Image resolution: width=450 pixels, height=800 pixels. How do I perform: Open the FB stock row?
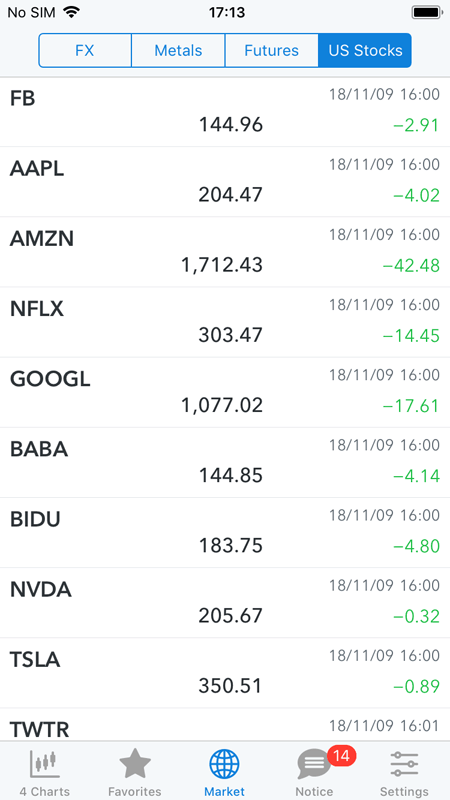click(225, 112)
